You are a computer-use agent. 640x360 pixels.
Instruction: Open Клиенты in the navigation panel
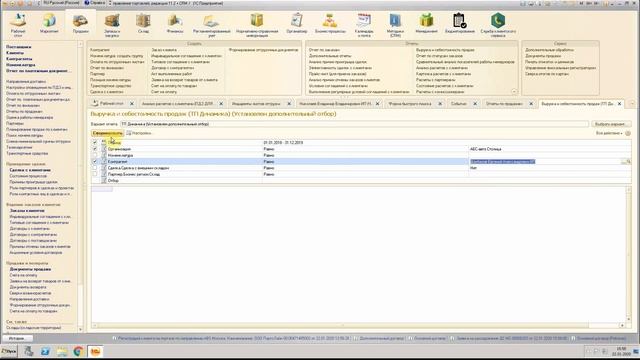15,53
